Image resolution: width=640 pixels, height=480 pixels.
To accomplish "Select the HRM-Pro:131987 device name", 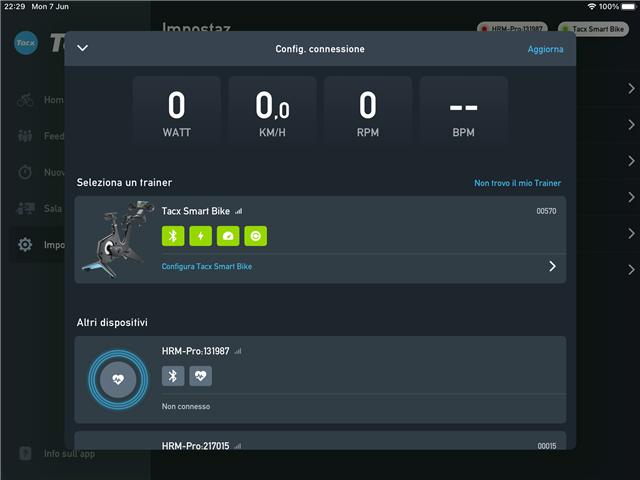I will [196, 351].
